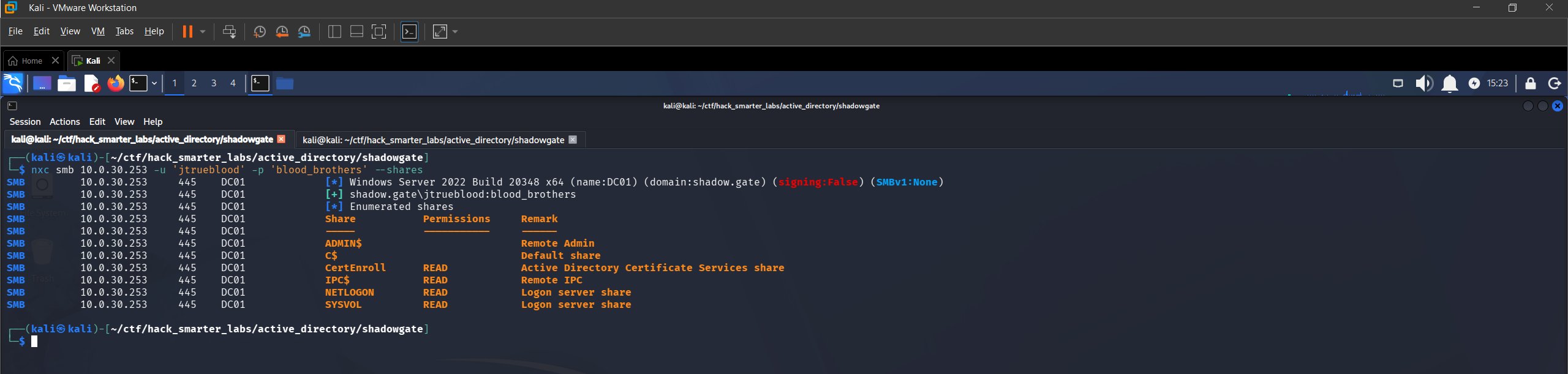The image size is (1568, 374).
Task: Open the VMware Help menu
Action: (154, 31)
